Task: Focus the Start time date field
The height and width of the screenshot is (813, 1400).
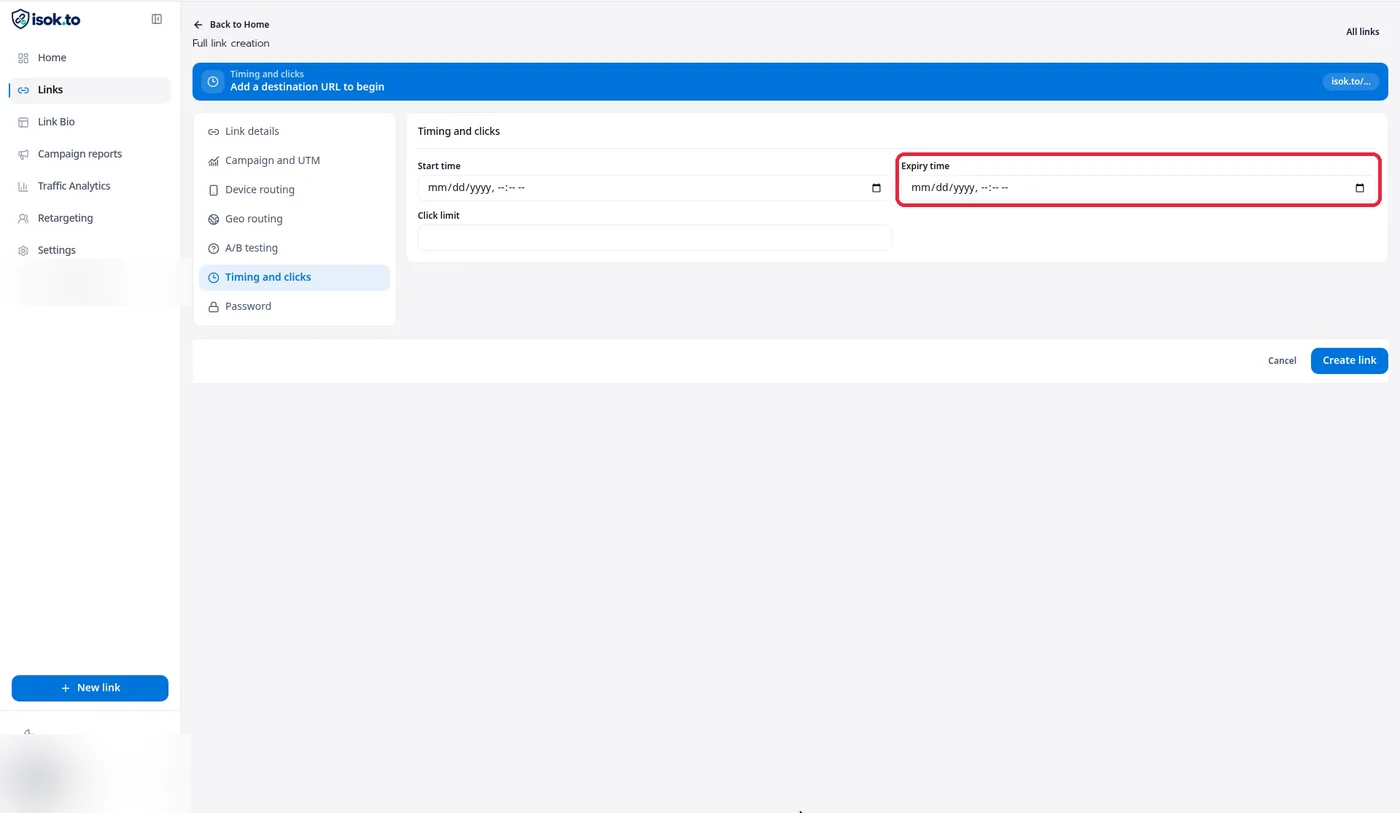Action: tap(654, 188)
